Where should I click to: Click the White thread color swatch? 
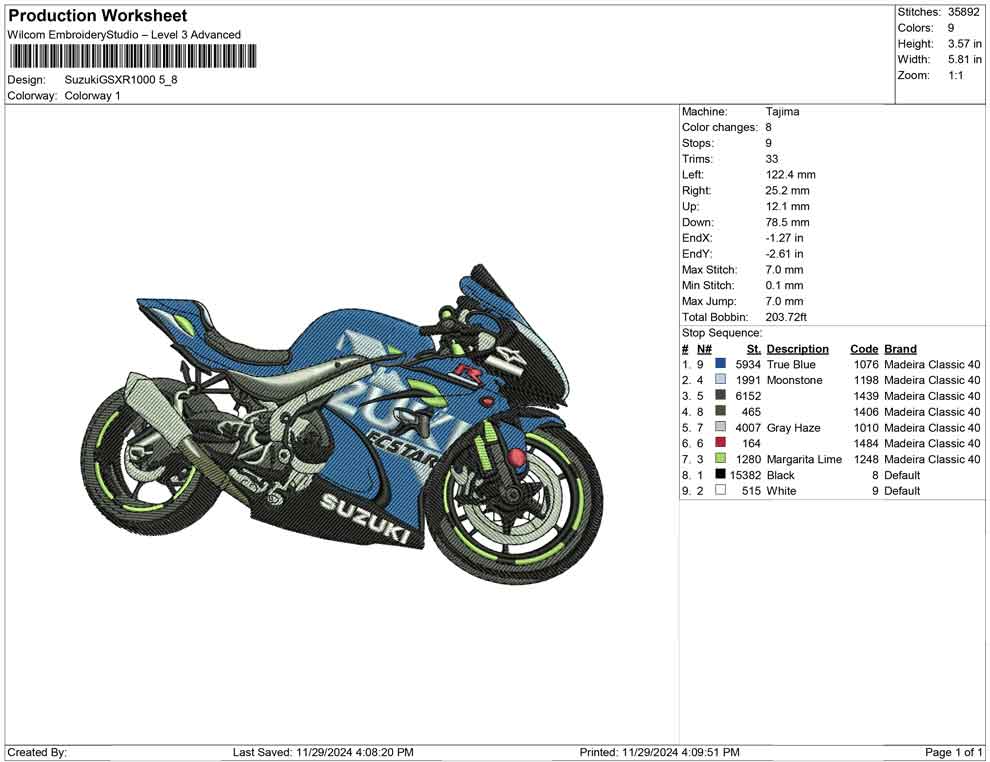coord(720,490)
